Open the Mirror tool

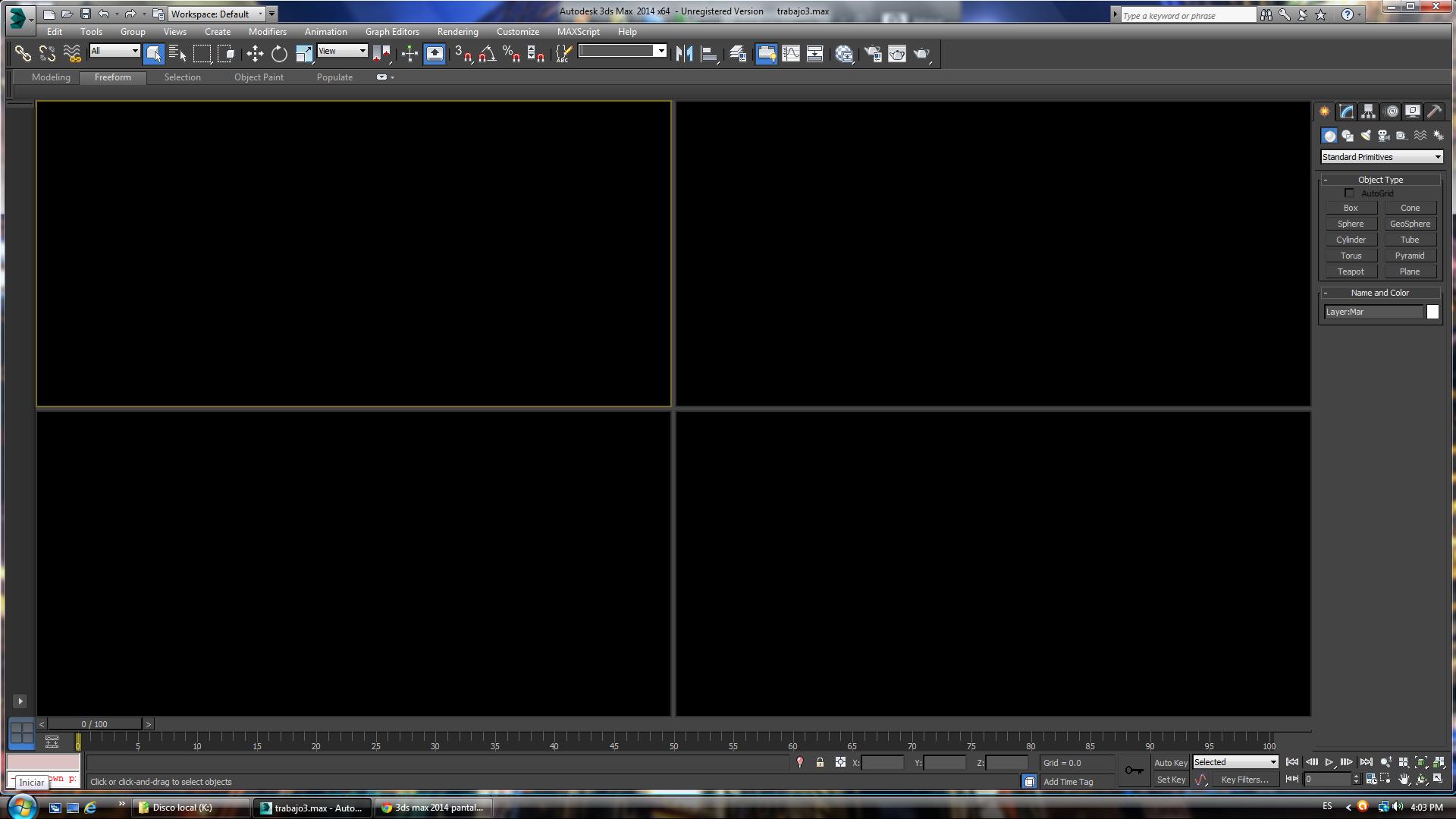pos(684,54)
